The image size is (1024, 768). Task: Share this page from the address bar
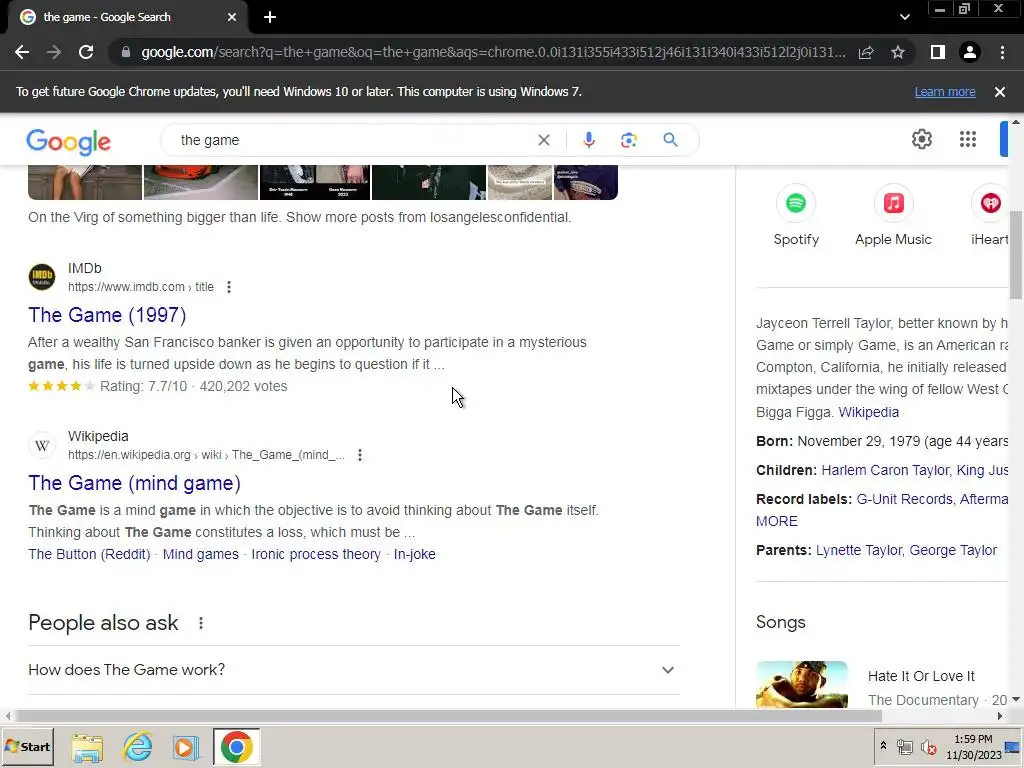(866, 52)
